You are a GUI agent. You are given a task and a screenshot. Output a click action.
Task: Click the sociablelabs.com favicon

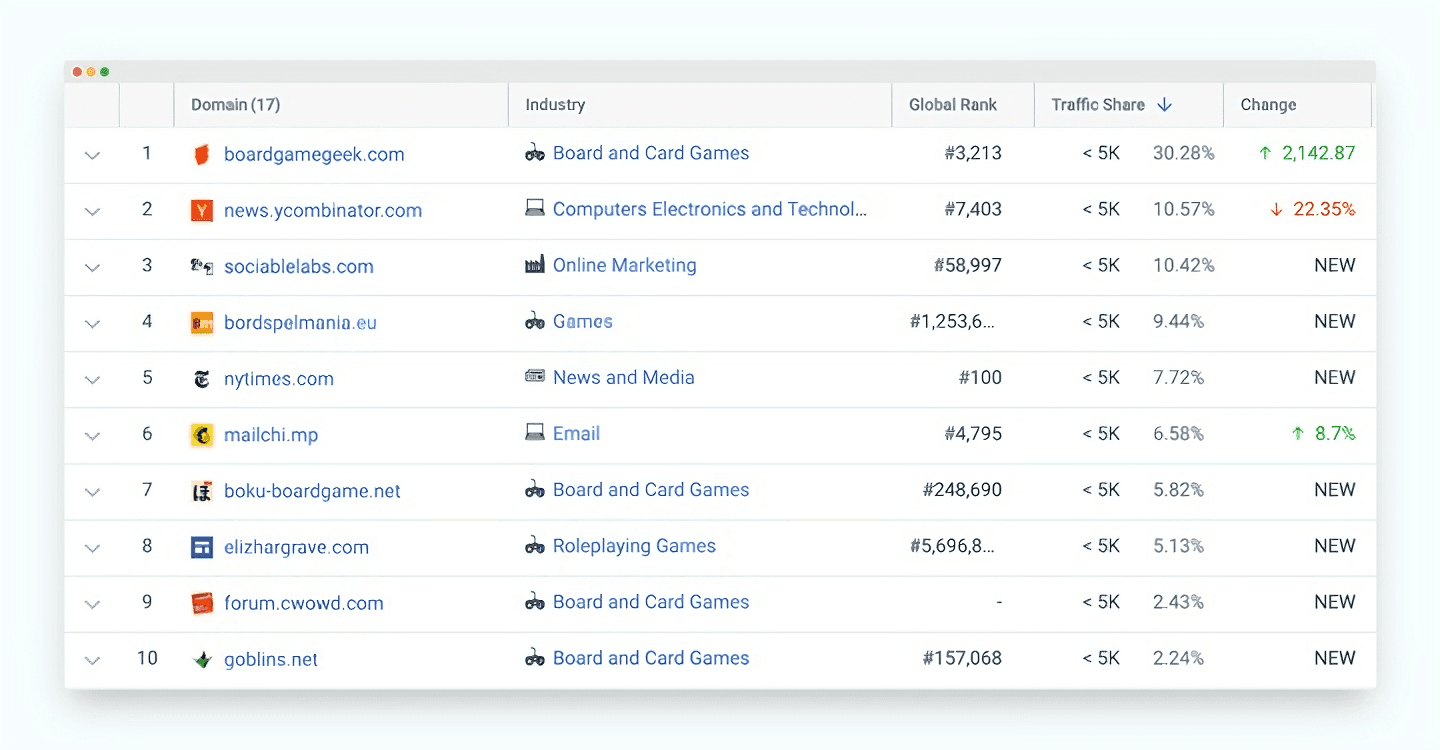tap(202, 266)
